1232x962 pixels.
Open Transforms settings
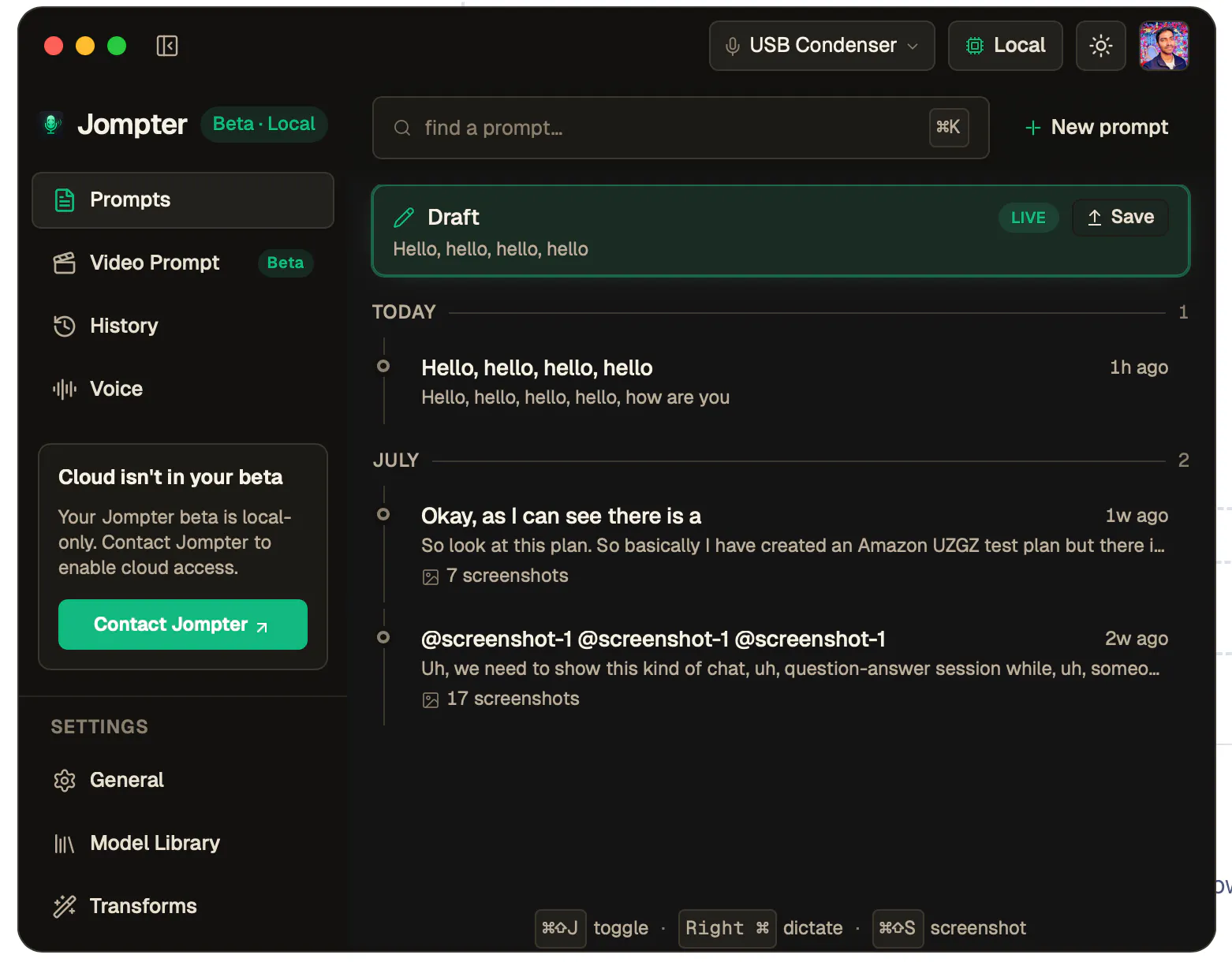pos(183,906)
